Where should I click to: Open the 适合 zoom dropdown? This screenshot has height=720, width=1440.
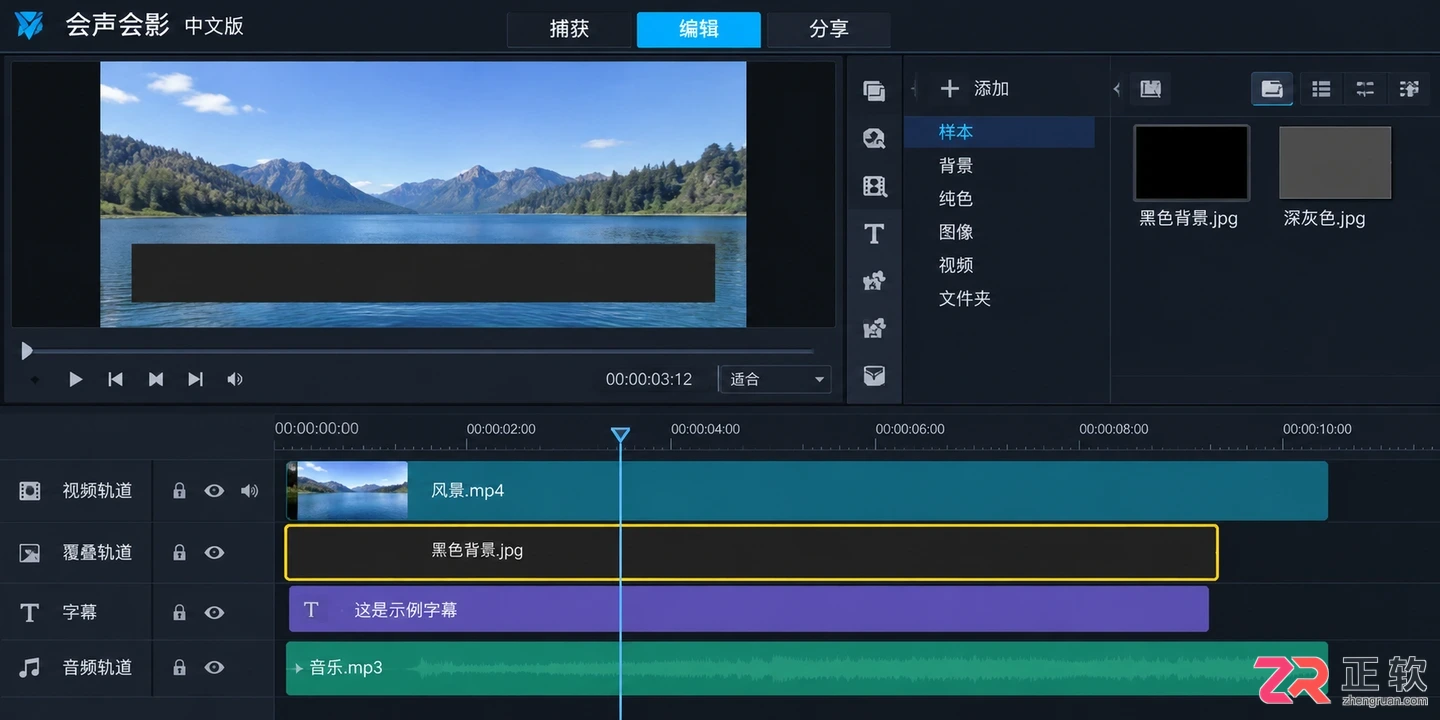click(x=775, y=379)
